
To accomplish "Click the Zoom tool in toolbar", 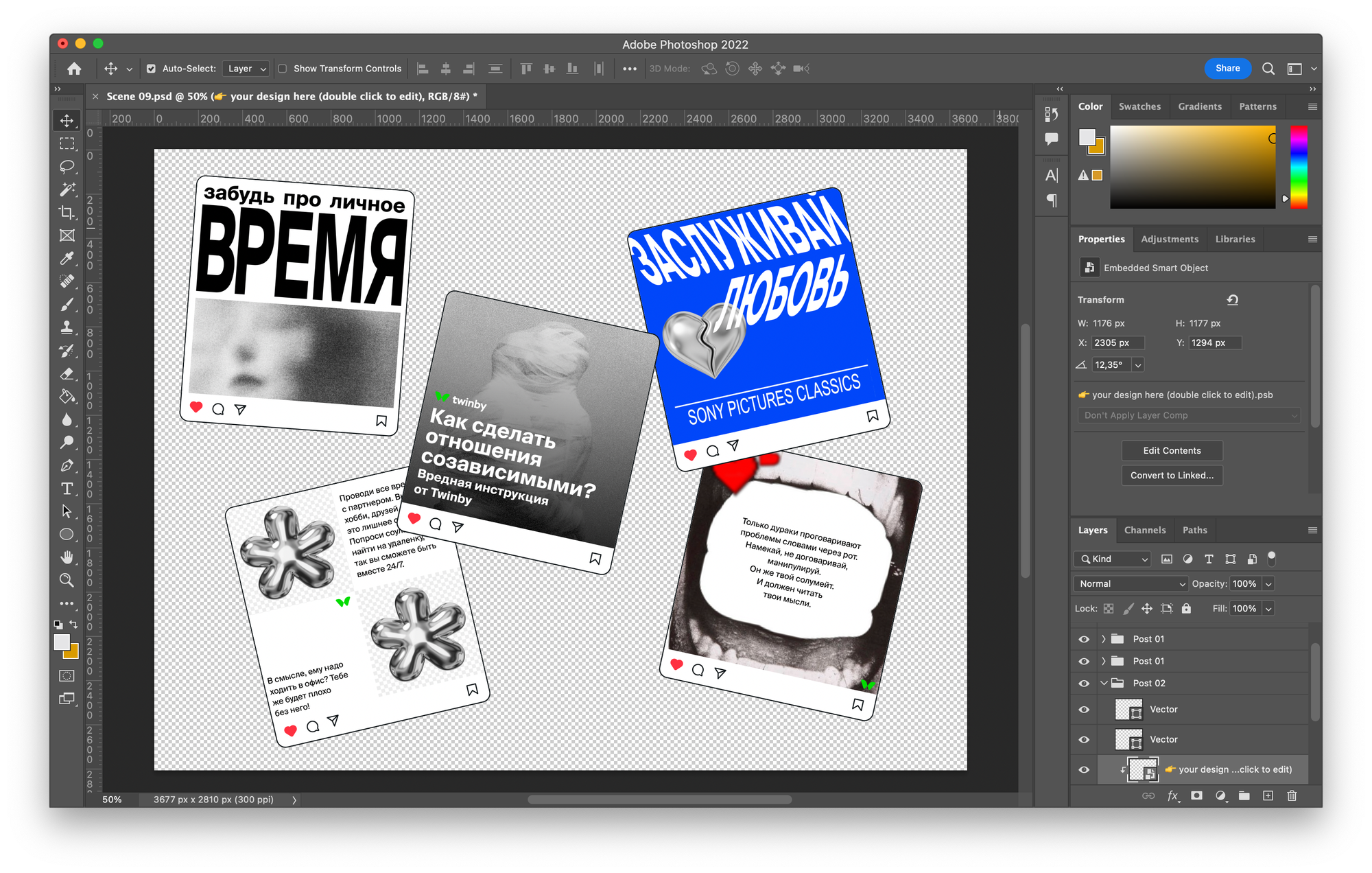I will coord(67,581).
